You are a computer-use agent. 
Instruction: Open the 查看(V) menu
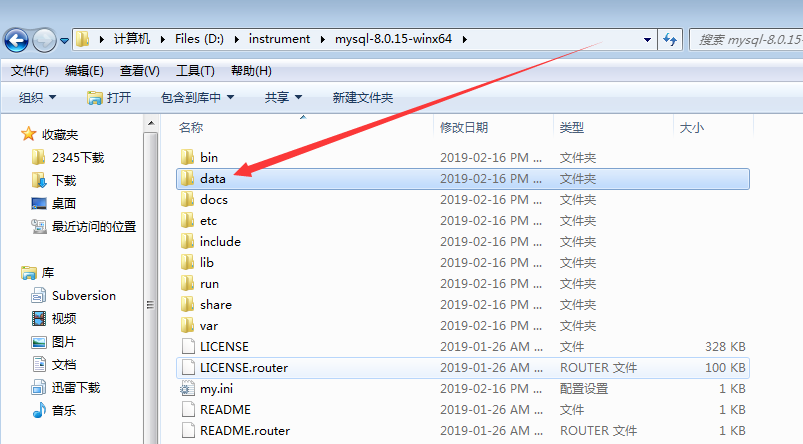(x=140, y=71)
